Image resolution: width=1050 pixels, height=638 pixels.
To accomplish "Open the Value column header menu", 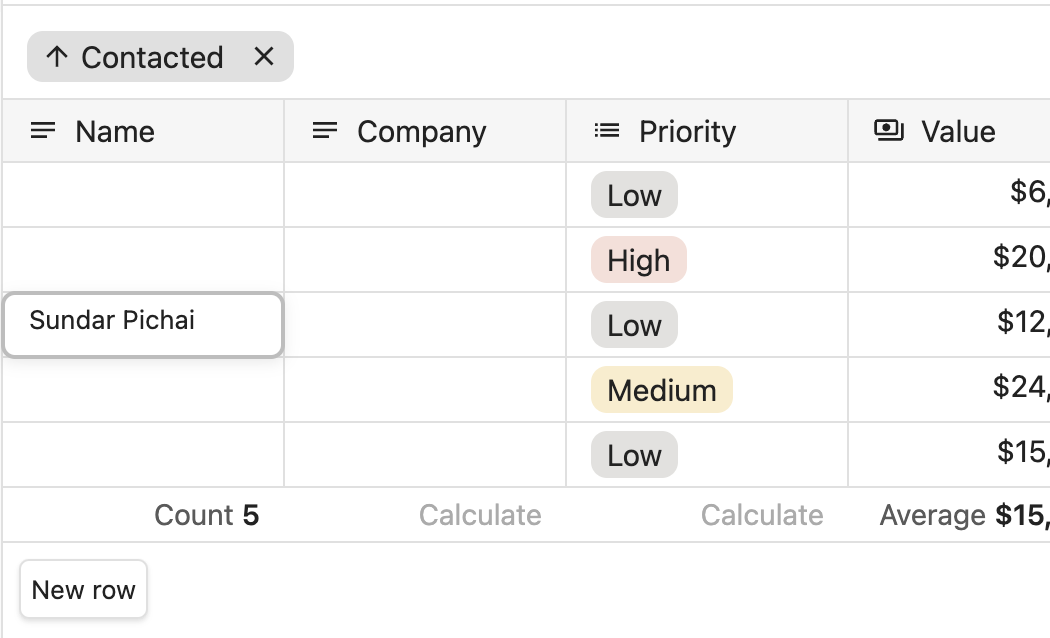I will [958, 131].
